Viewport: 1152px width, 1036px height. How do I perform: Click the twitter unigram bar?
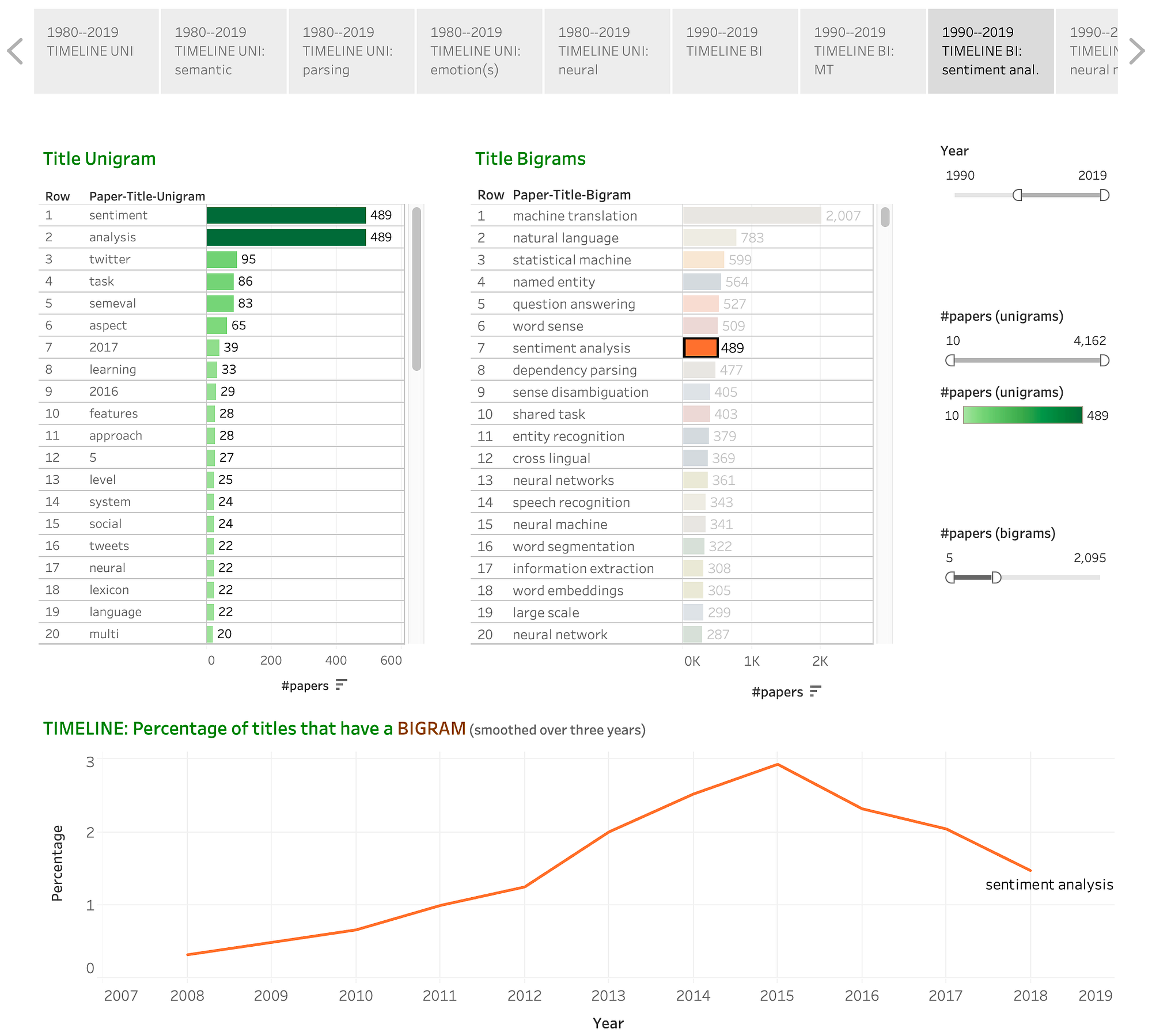tap(222, 259)
